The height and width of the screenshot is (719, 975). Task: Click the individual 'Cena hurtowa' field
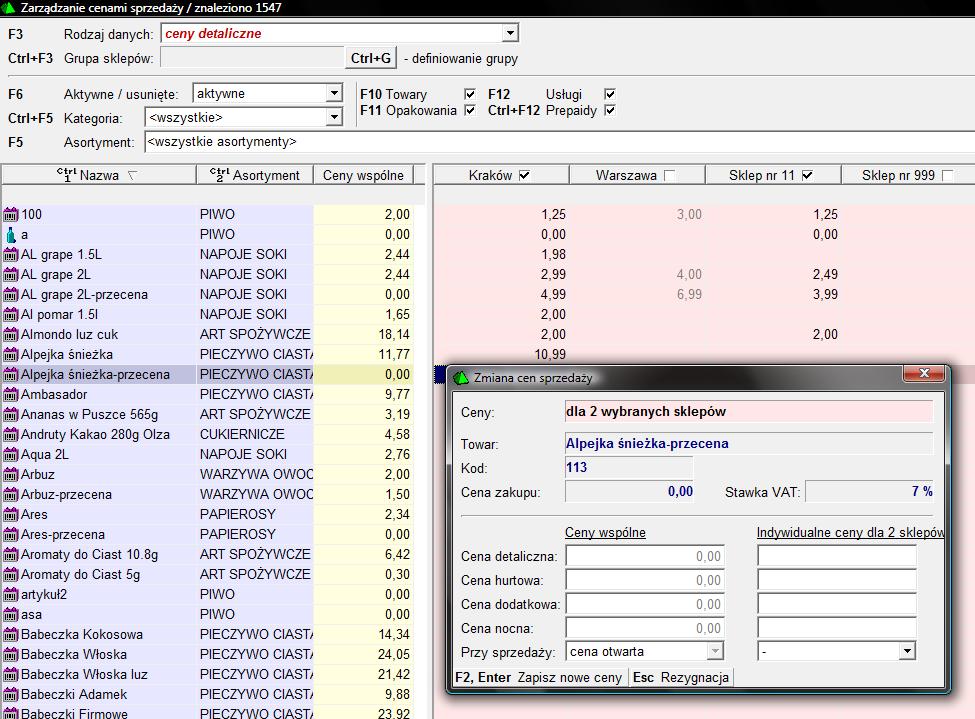point(837,580)
